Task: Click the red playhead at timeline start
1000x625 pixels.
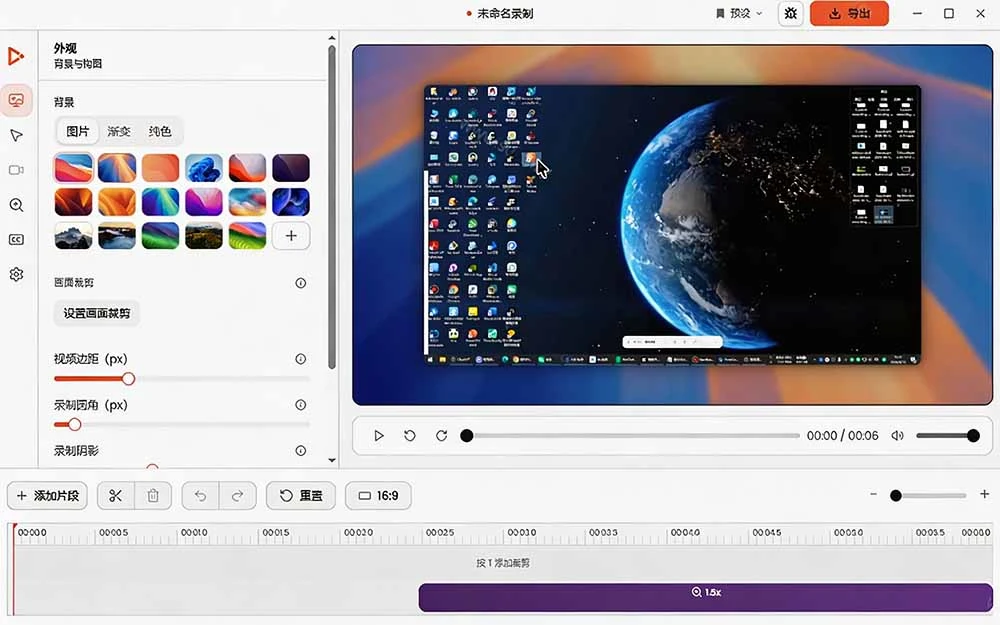Action: pyautogui.click(x=13, y=568)
